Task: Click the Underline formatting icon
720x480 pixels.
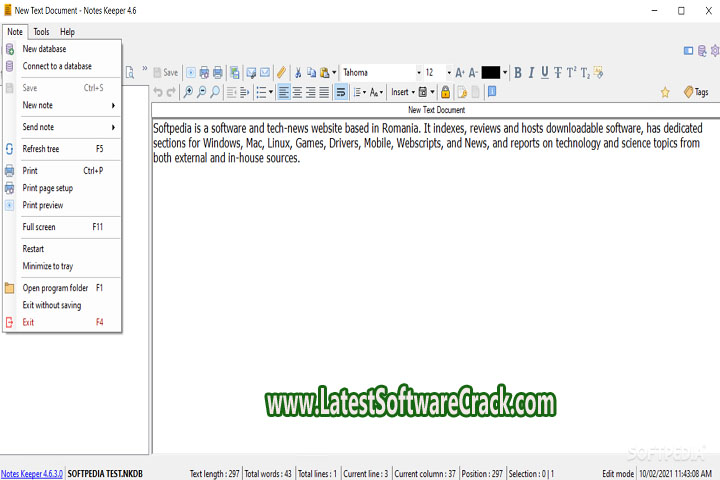Action: coord(545,72)
